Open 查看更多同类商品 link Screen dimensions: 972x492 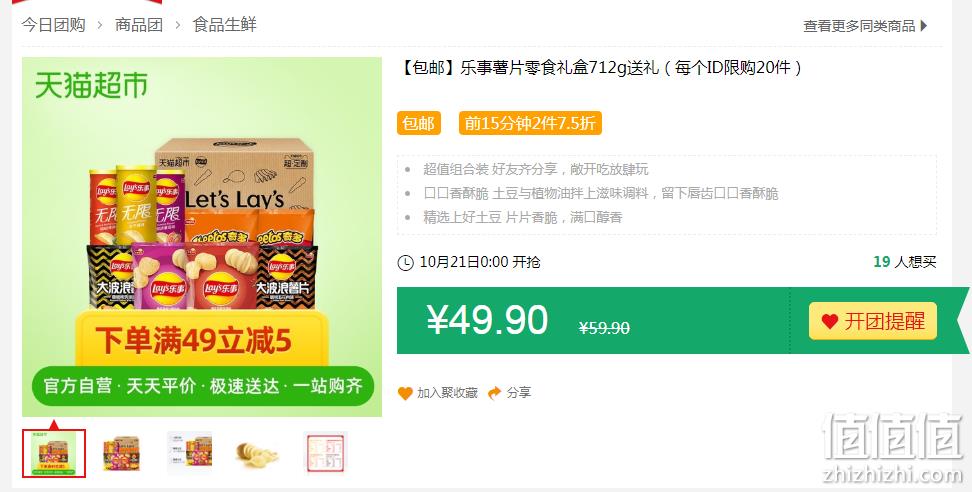859,26
